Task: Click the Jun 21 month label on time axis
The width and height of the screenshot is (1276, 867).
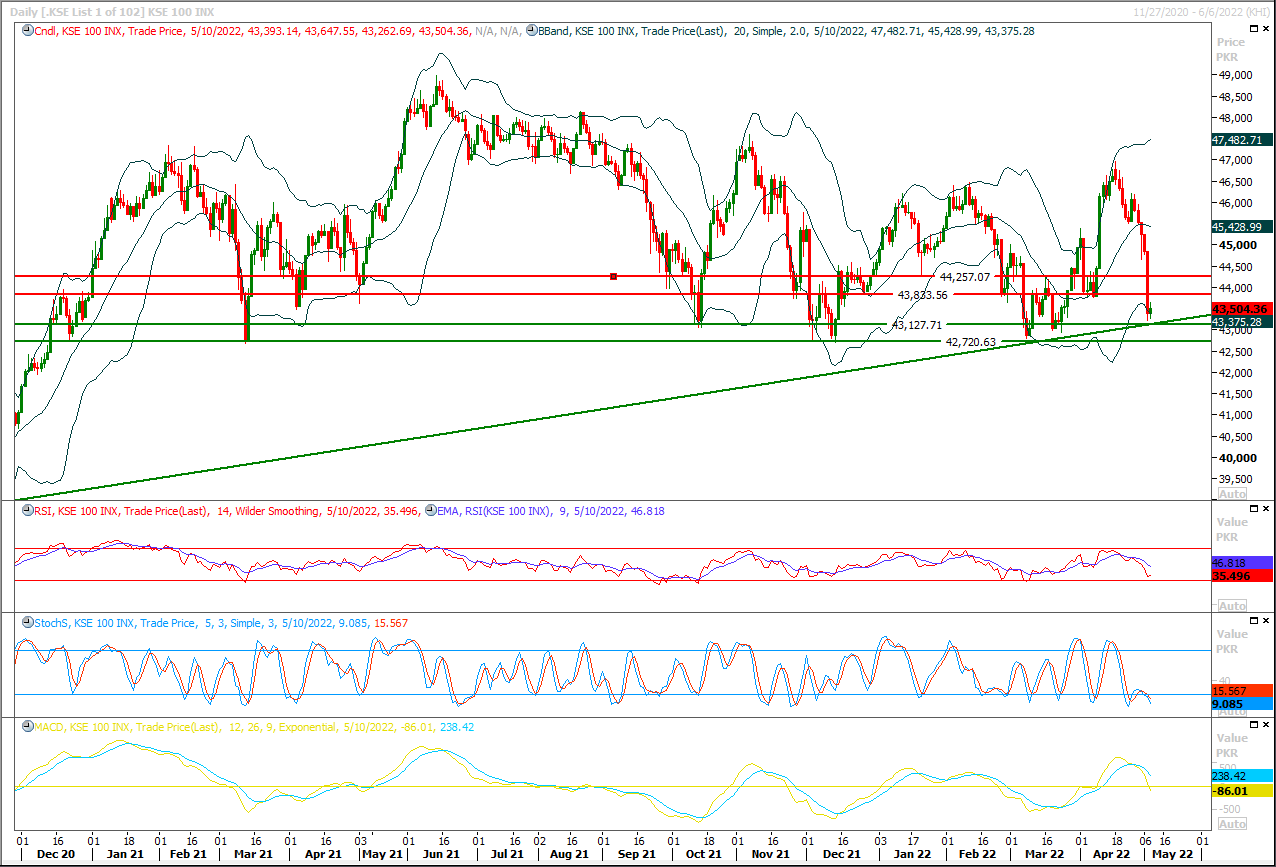Action: coord(440,855)
